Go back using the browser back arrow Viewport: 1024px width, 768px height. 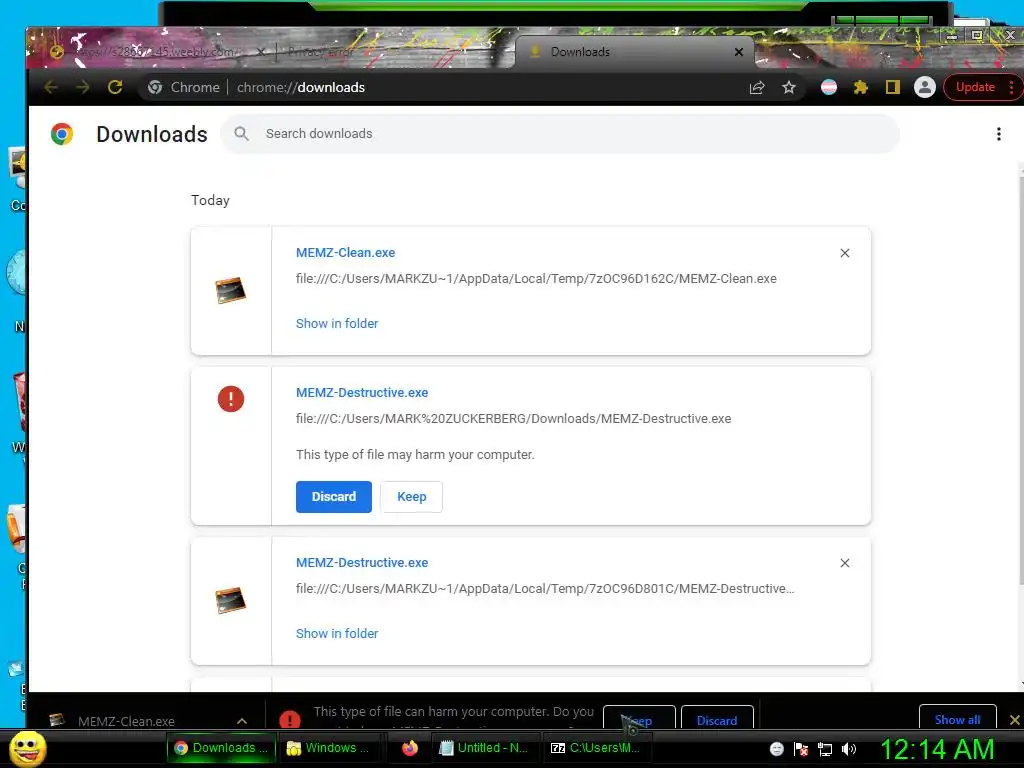51,88
